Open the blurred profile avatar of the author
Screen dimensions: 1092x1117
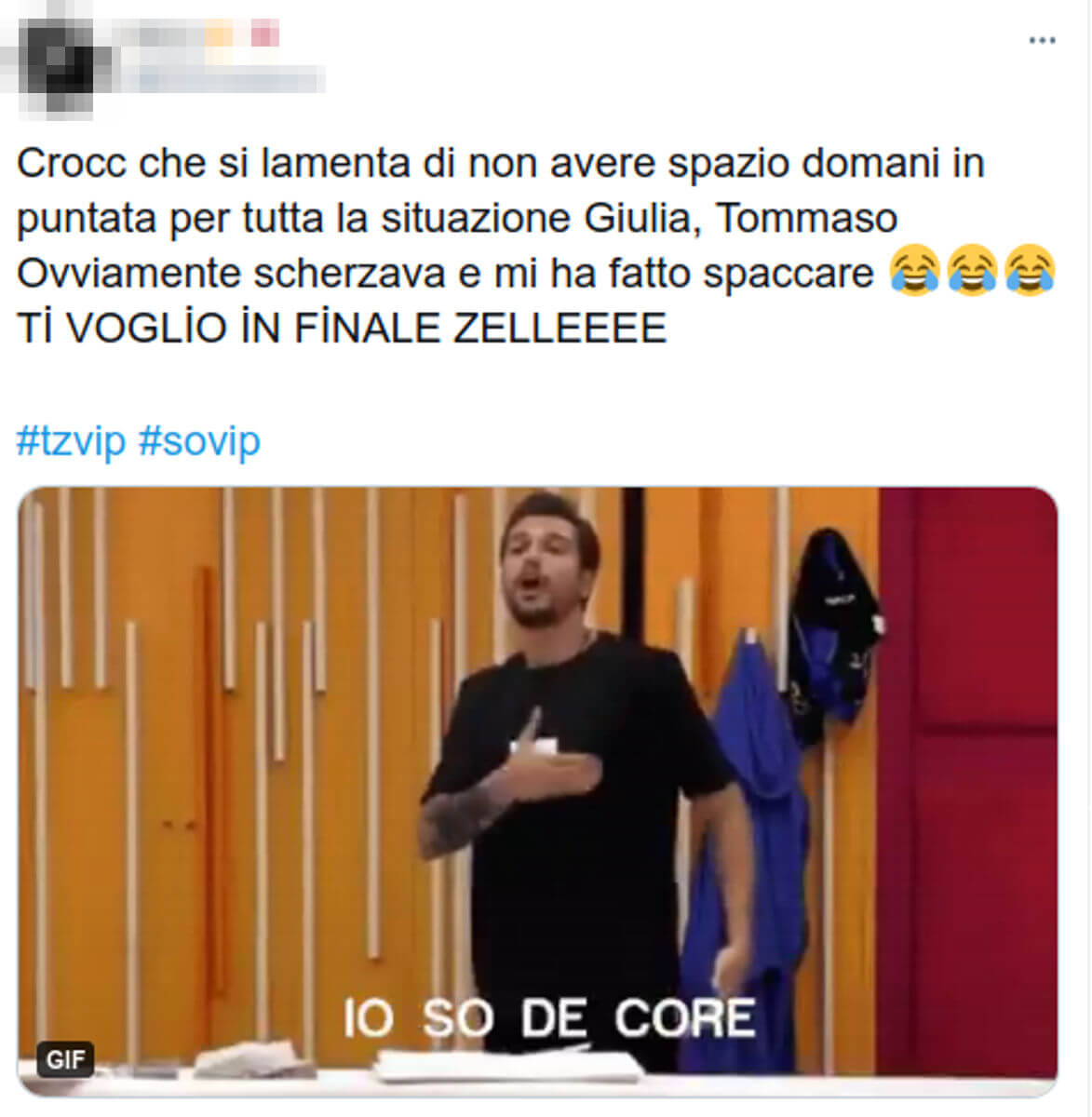click(56, 58)
